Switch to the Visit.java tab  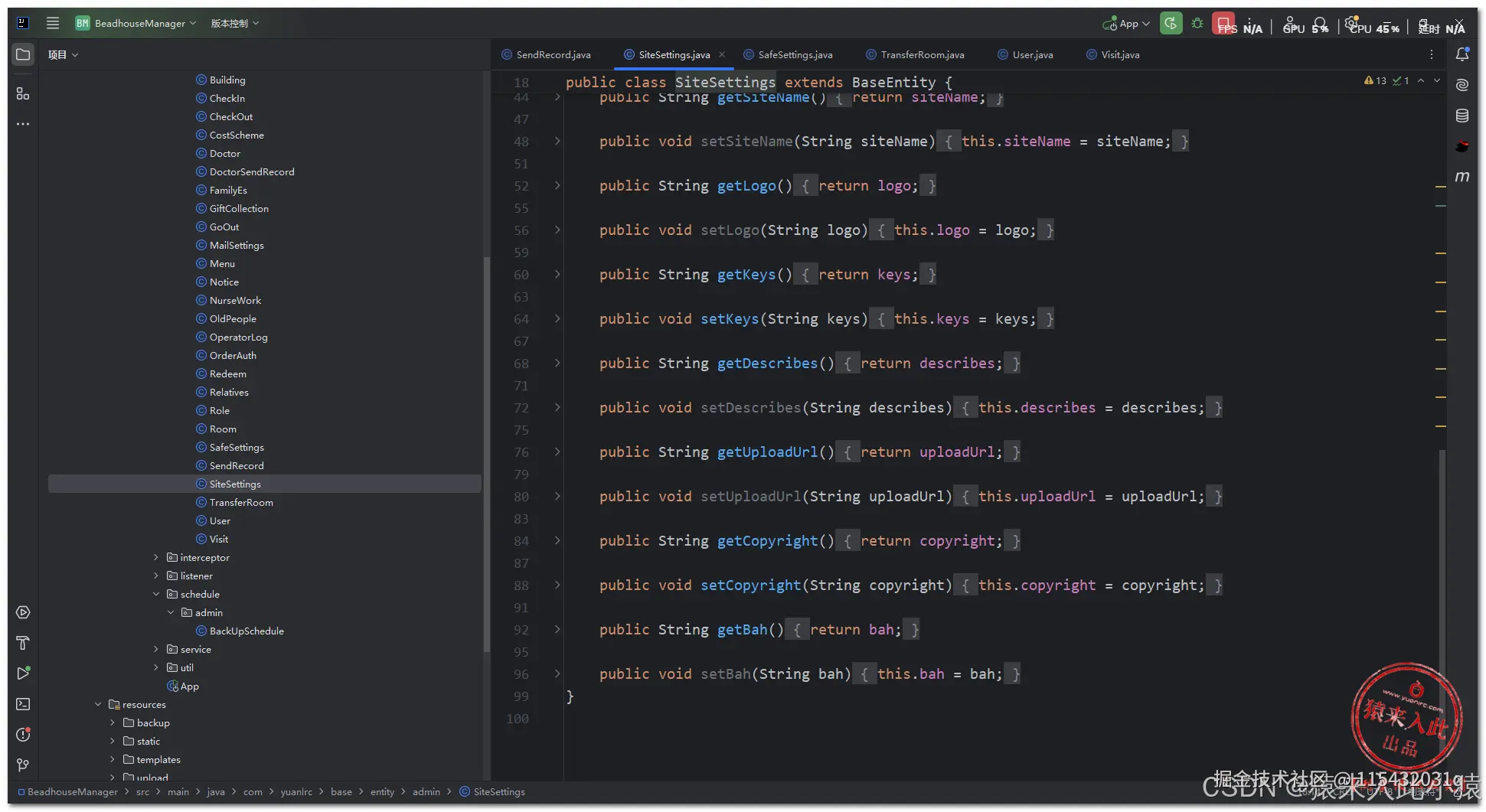click(1113, 54)
